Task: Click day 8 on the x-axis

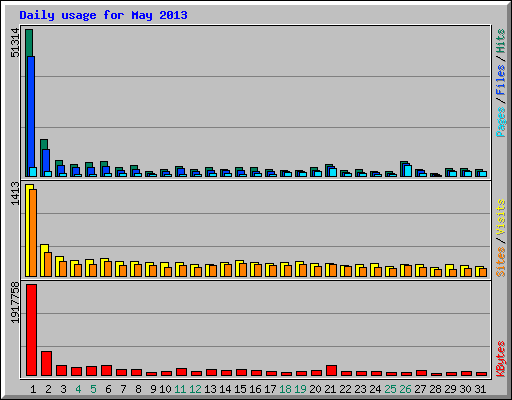Action: pos(138,389)
